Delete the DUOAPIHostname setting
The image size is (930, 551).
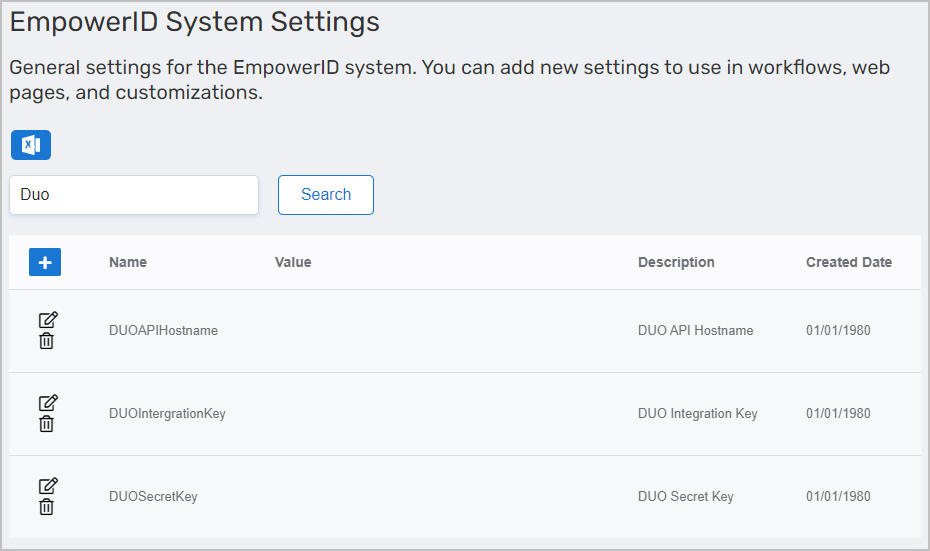pyautogui.click(x=46, y=341)
